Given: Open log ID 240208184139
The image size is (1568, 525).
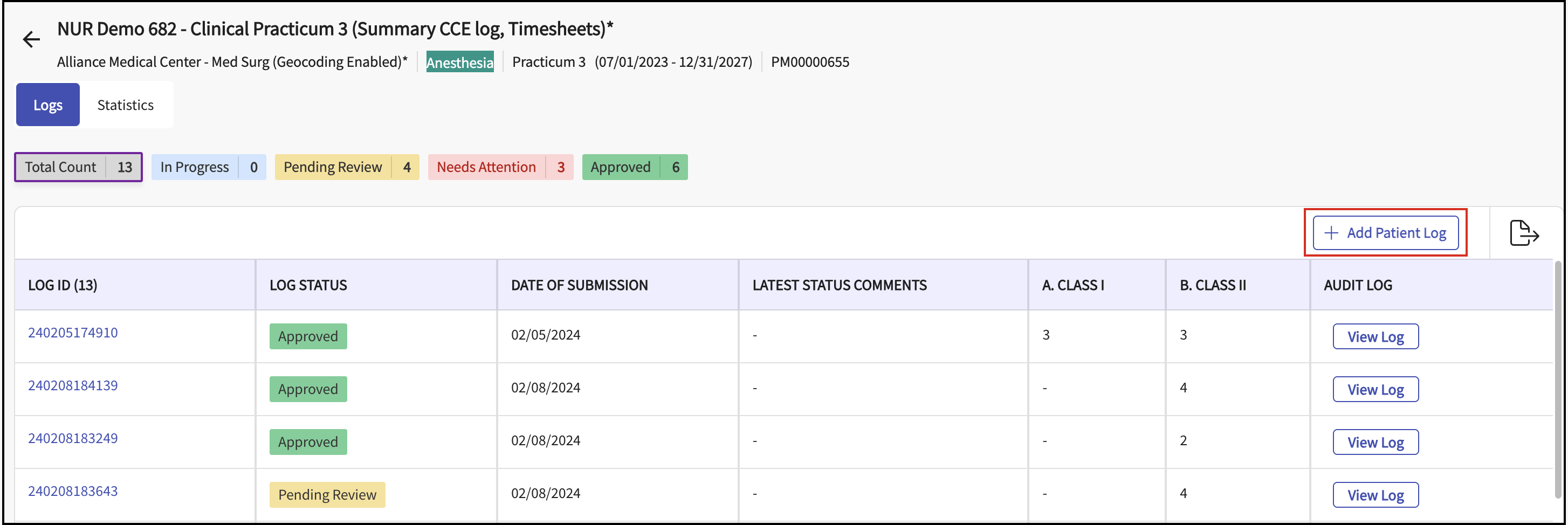Looking at the screenshot, I should pyautogui.click(x=73, y=386).
